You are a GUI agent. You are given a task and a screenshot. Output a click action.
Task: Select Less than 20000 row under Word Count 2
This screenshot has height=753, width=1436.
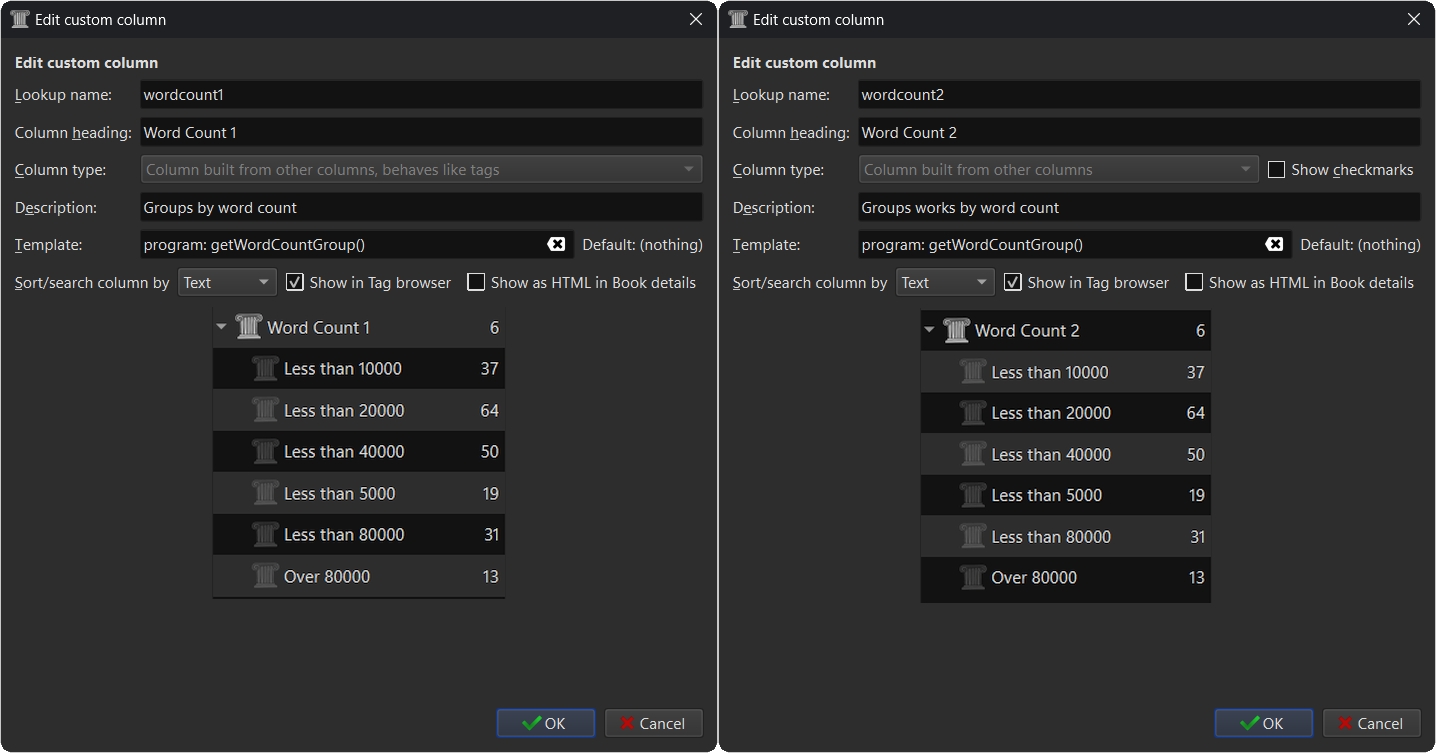click(1066, 413)
